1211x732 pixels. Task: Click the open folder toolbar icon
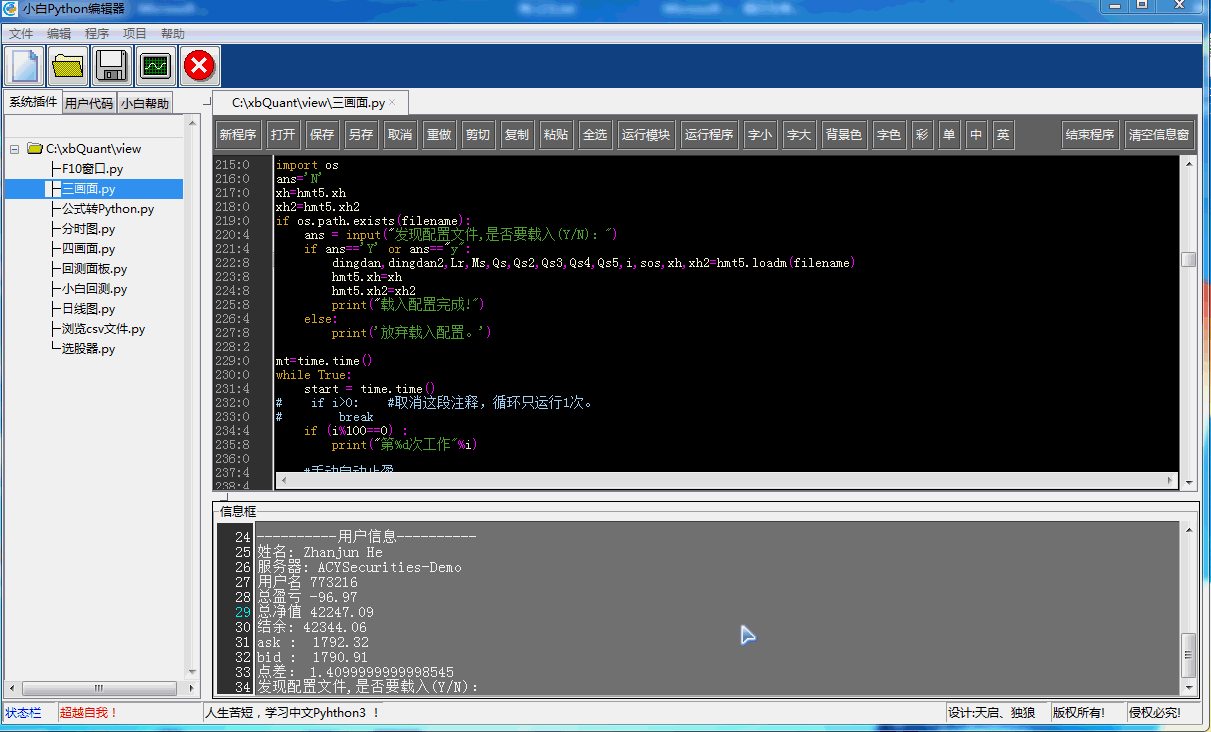(68, 66)
